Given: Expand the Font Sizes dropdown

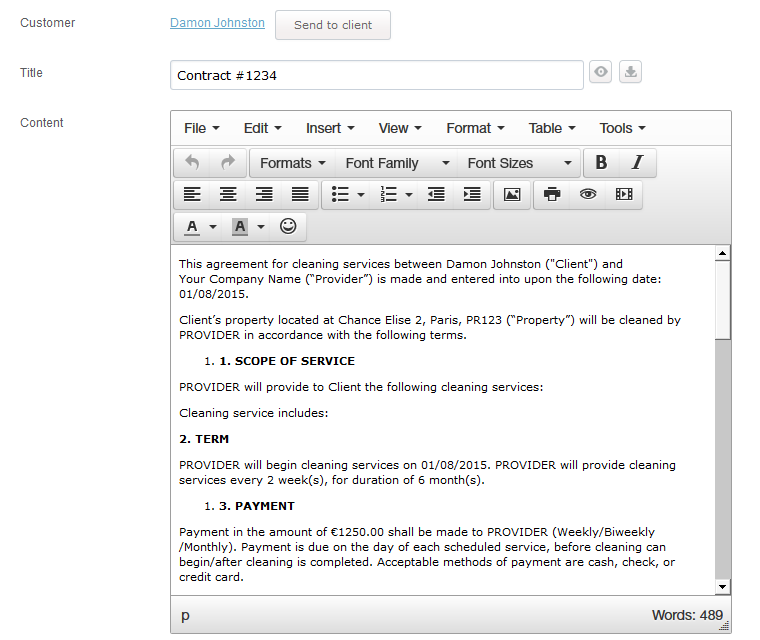Looking at the screenshot, I should (x=519, y=163).
